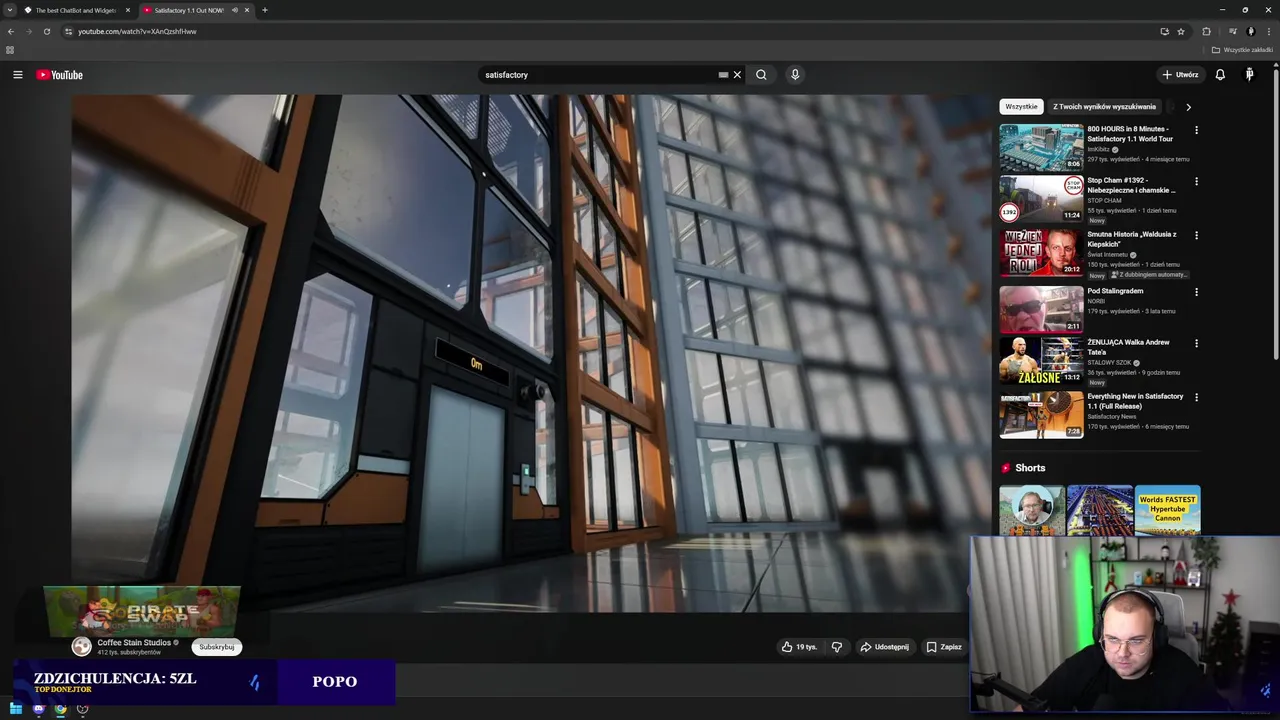The width and height of the screenshot is (1280, 720).
Task: Click the address bar URL
Action: [x=137, y=31]
